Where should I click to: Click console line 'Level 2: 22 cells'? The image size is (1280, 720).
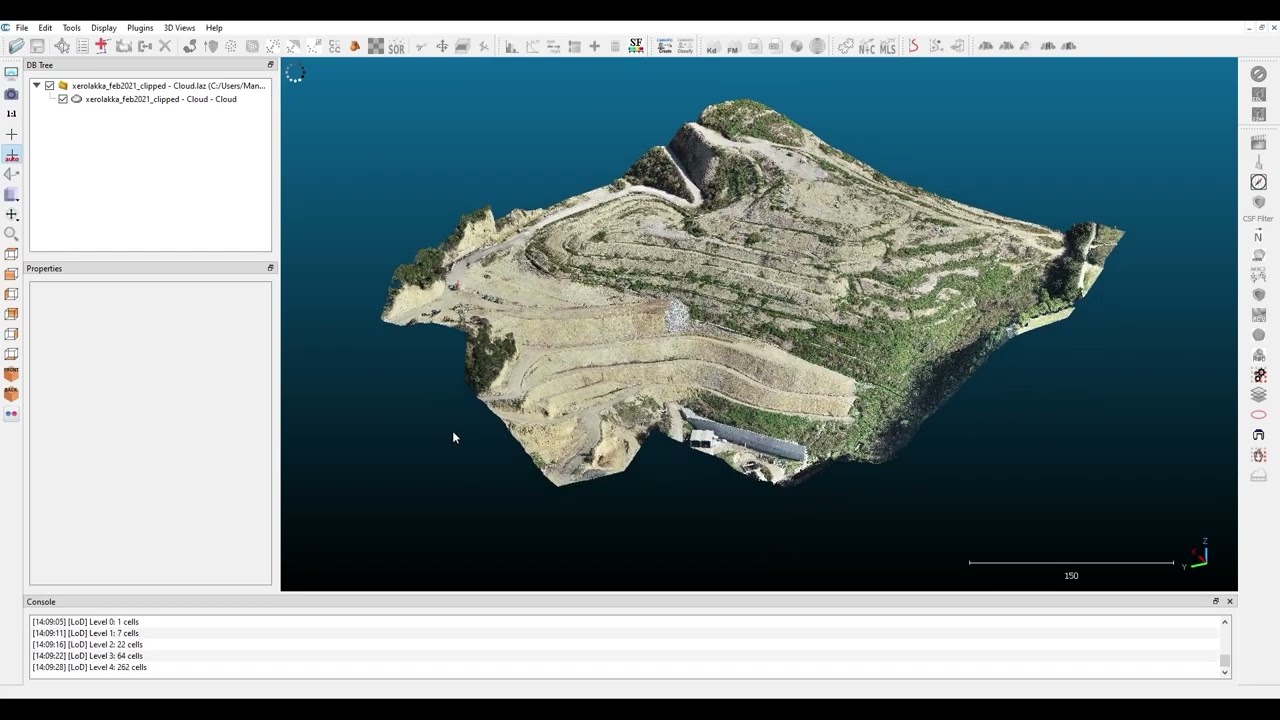(87, 644)
